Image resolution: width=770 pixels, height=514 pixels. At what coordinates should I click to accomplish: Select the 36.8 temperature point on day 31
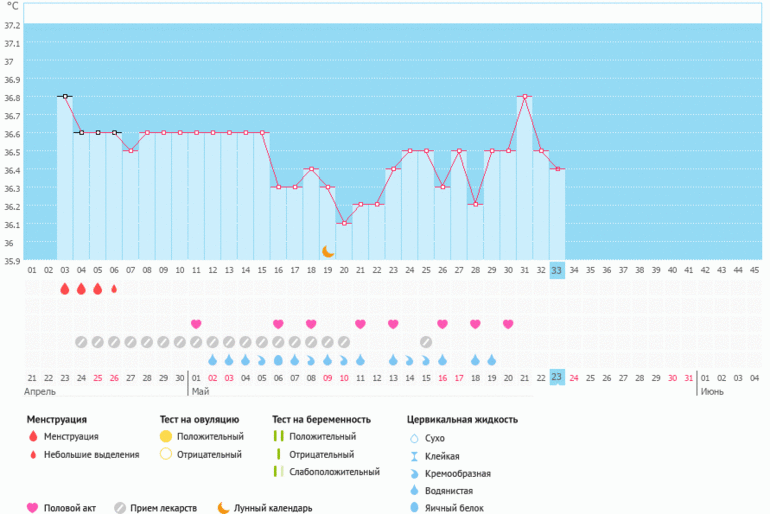point(524,97)
